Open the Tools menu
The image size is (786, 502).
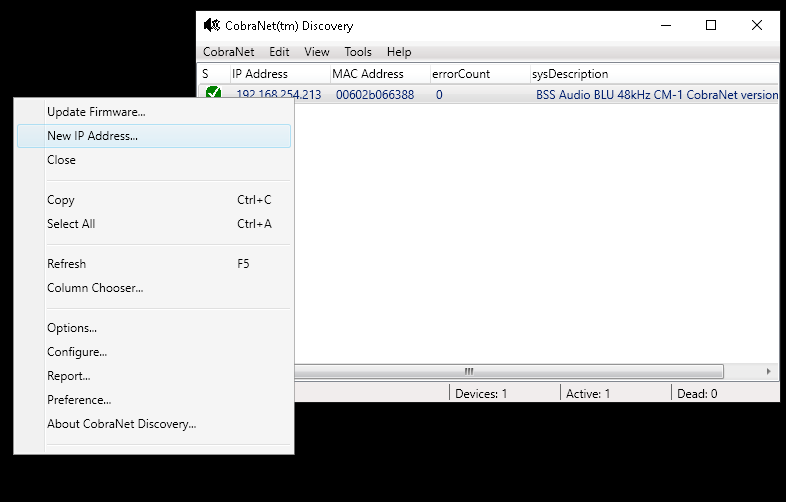[x=358, y=52]
